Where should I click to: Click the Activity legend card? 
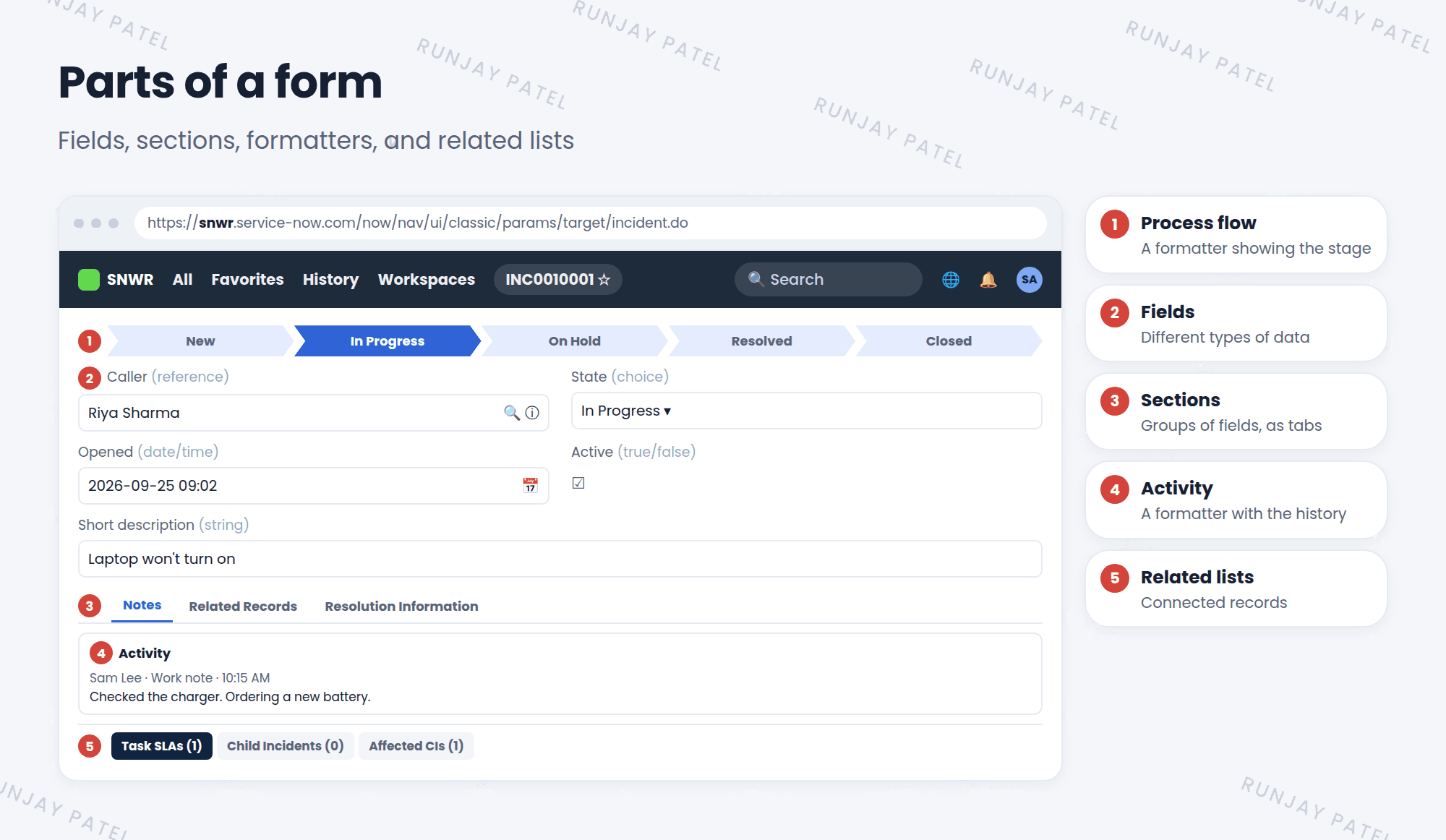pos(1236,500)
